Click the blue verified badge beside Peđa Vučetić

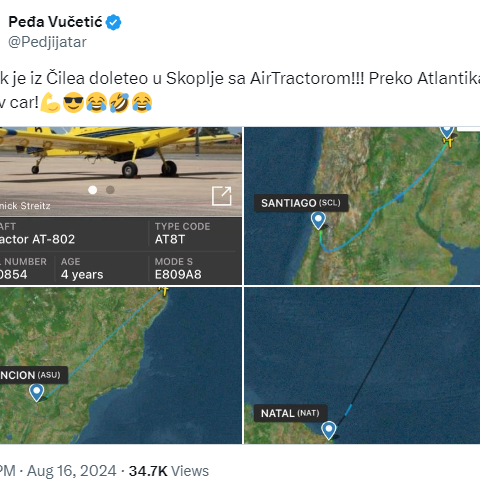[x=113, y=22]
